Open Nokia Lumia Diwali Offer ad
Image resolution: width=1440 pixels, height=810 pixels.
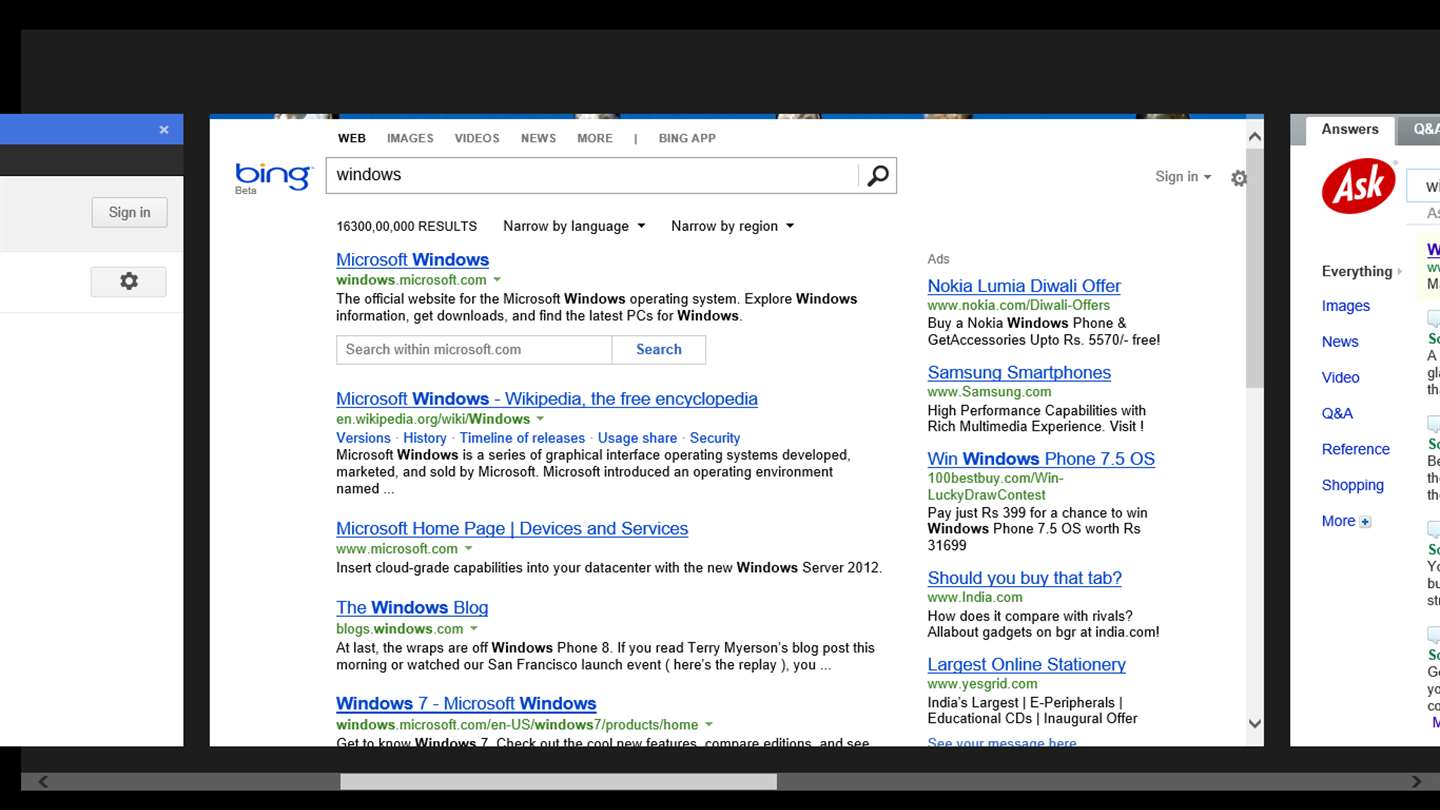[1024, 286]
